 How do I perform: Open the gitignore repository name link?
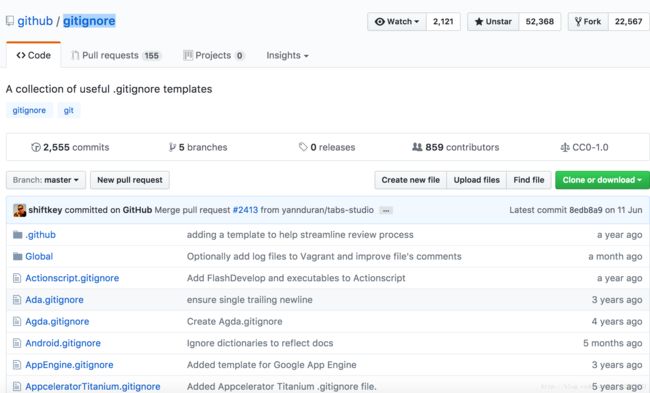[x=89, y=21]
